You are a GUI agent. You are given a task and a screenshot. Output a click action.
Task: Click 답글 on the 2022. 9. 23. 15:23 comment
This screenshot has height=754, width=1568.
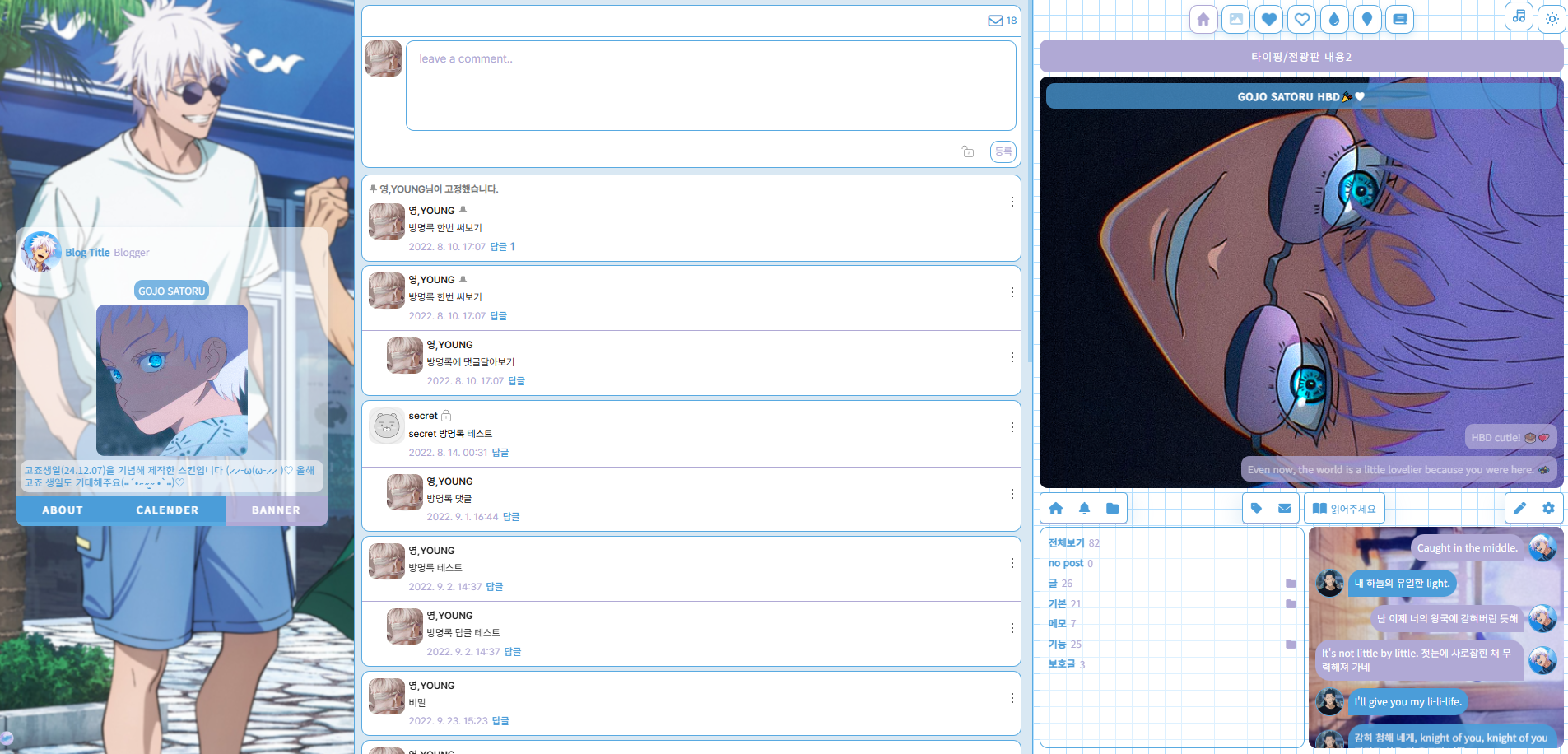(x=500, y=721)
